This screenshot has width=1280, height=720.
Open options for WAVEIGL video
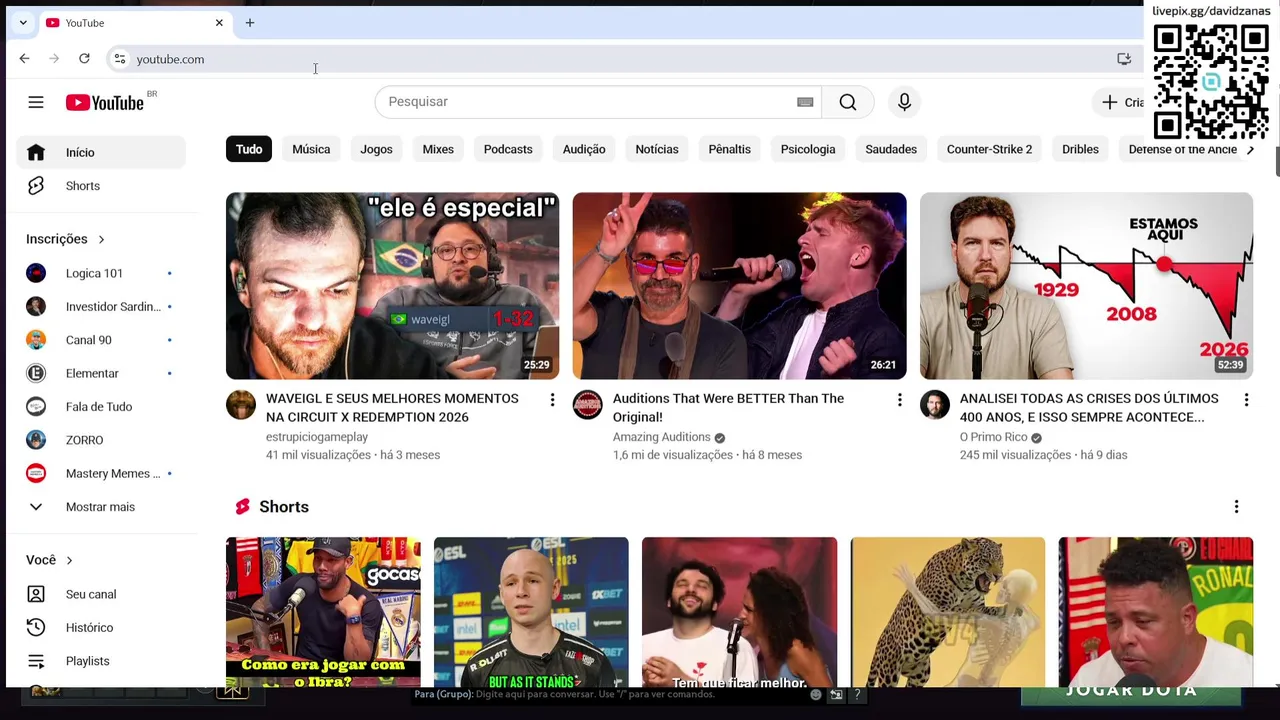(x=552, y=400)
